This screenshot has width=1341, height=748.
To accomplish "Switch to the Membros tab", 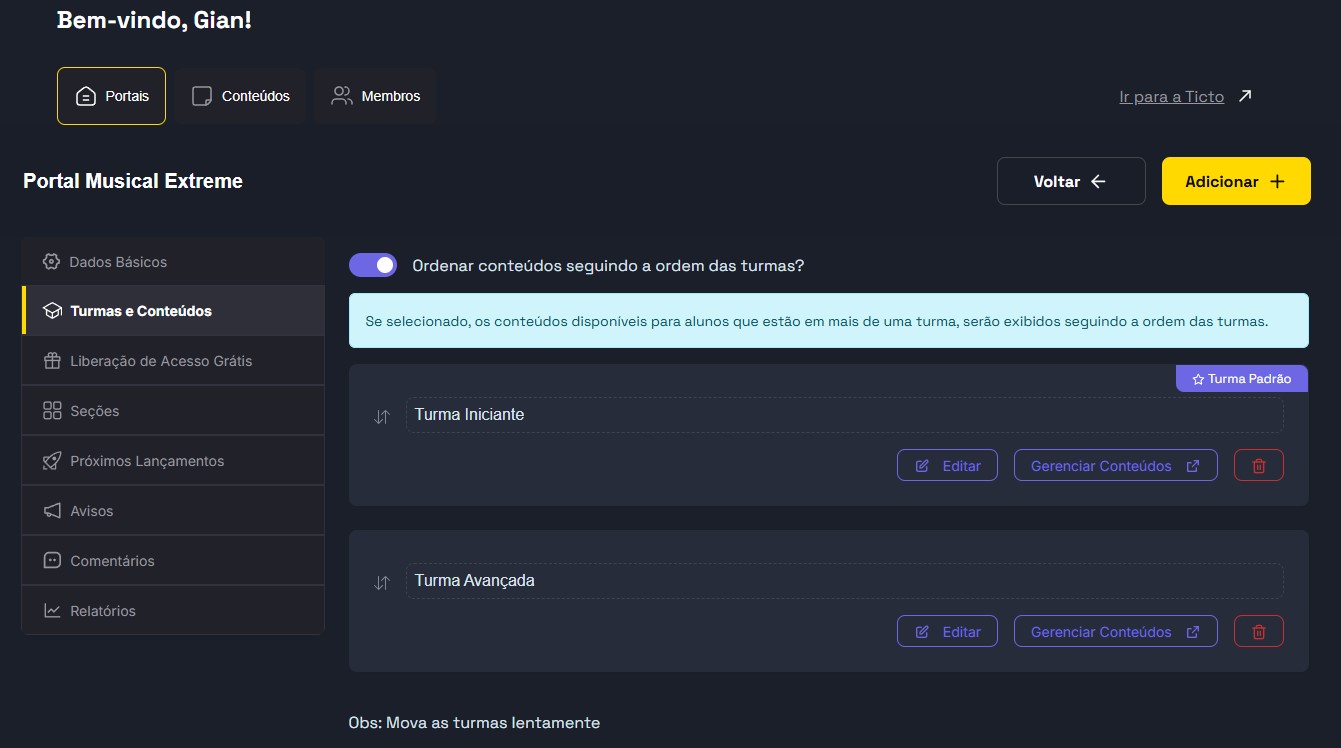I will tap(375, 96).
